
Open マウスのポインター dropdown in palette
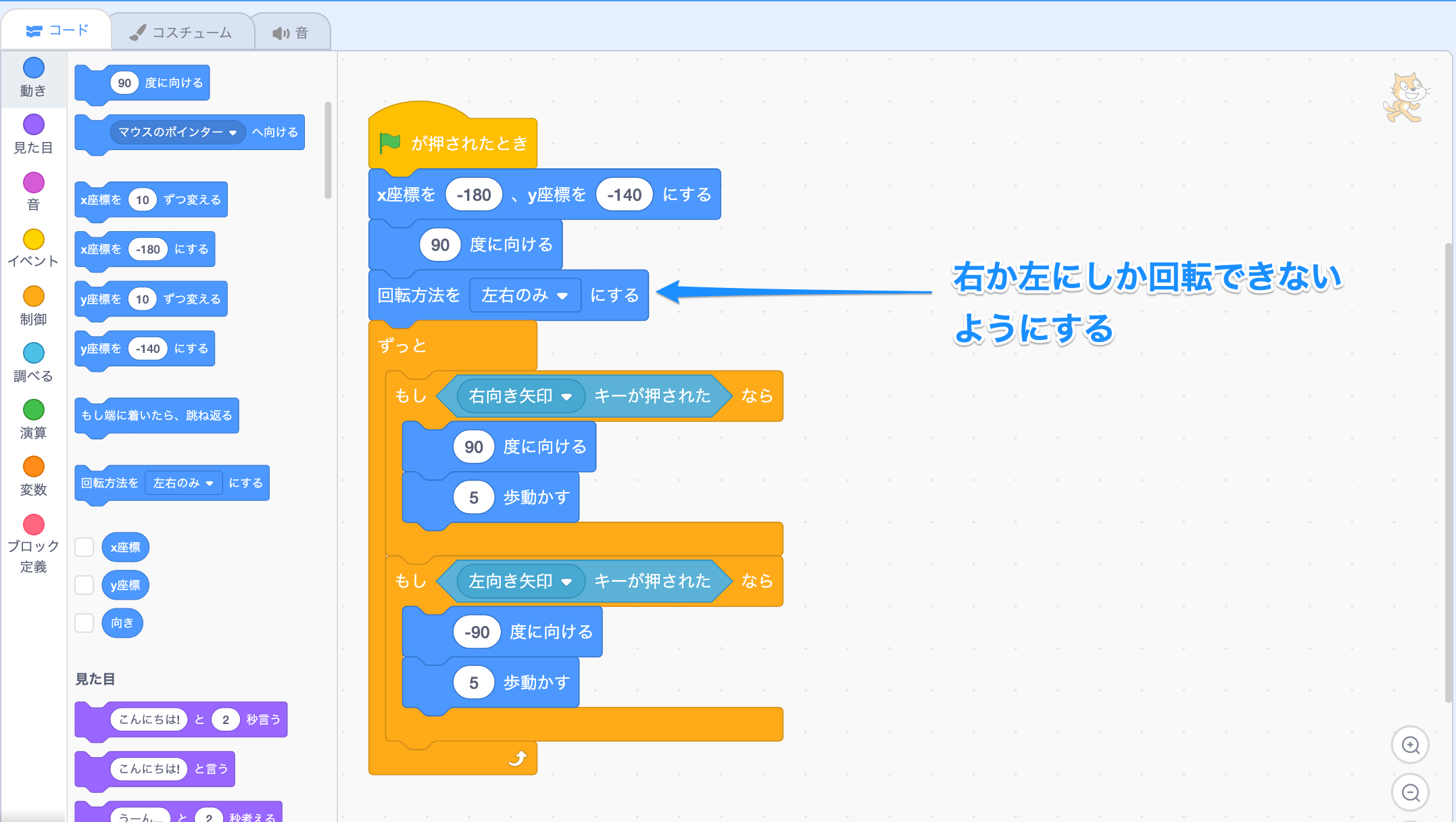point(177,132)
